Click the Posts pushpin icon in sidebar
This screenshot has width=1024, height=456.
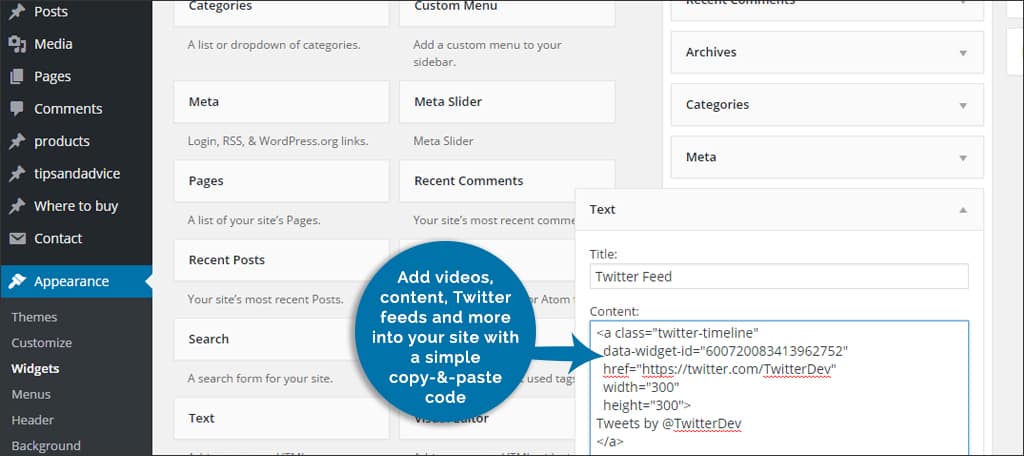point(17,12)
